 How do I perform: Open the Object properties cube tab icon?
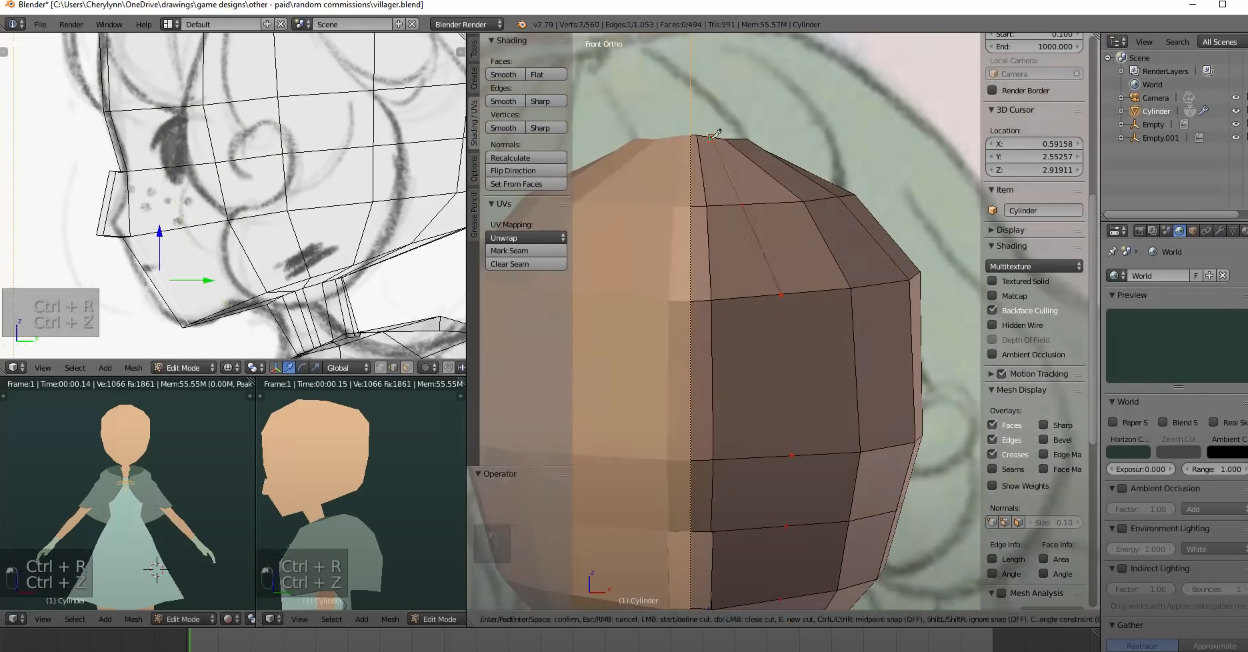pos(1193,231)
